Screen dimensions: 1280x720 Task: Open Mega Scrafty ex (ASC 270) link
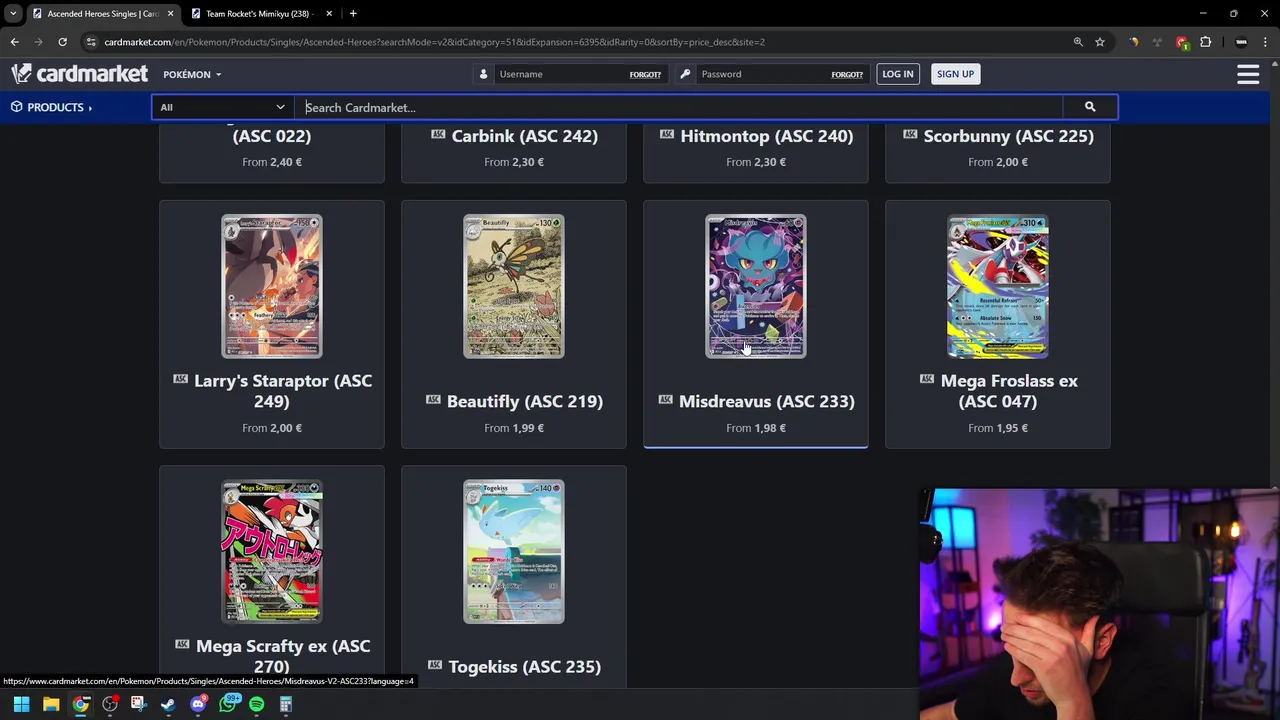pyautogui.click(x=283, y=656)
